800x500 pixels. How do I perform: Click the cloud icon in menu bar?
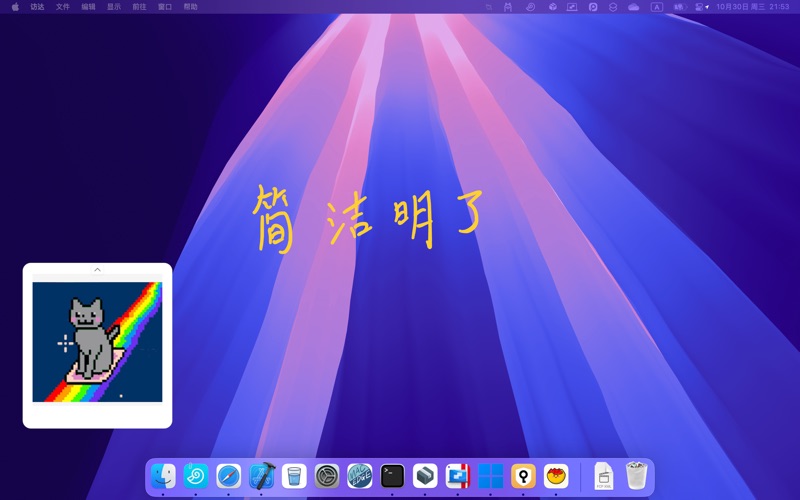(634, 7)
